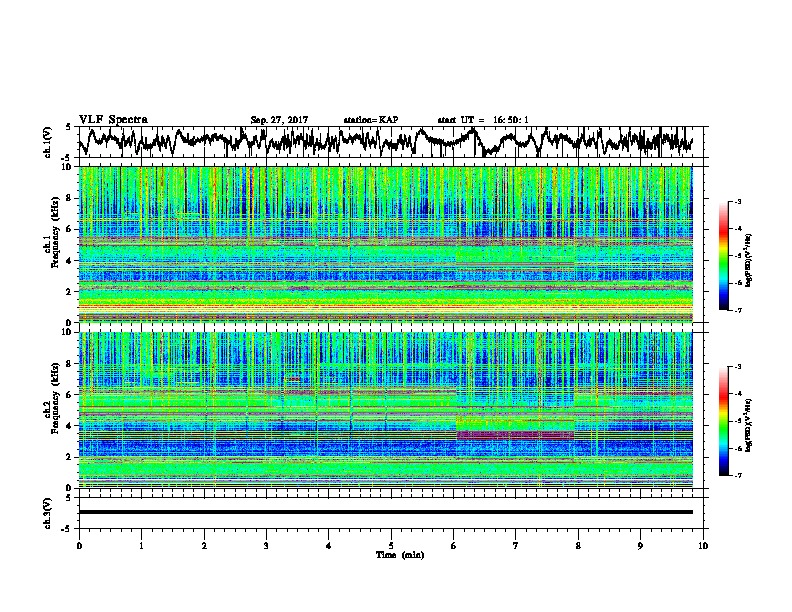The image size is (792, 612).
Task: Click the ch.3 flat black trace line
Action: point(385,512)
